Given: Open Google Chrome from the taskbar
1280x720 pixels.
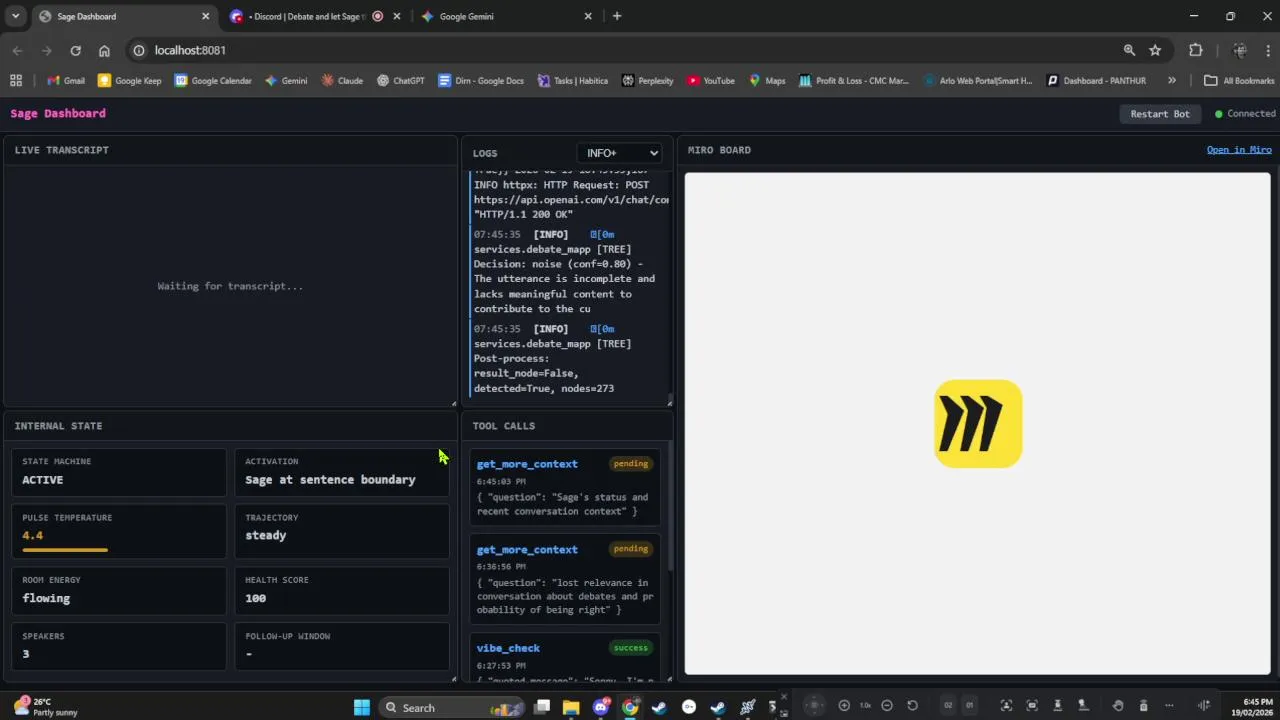Looking at the screenshot, I should point(630,707).
